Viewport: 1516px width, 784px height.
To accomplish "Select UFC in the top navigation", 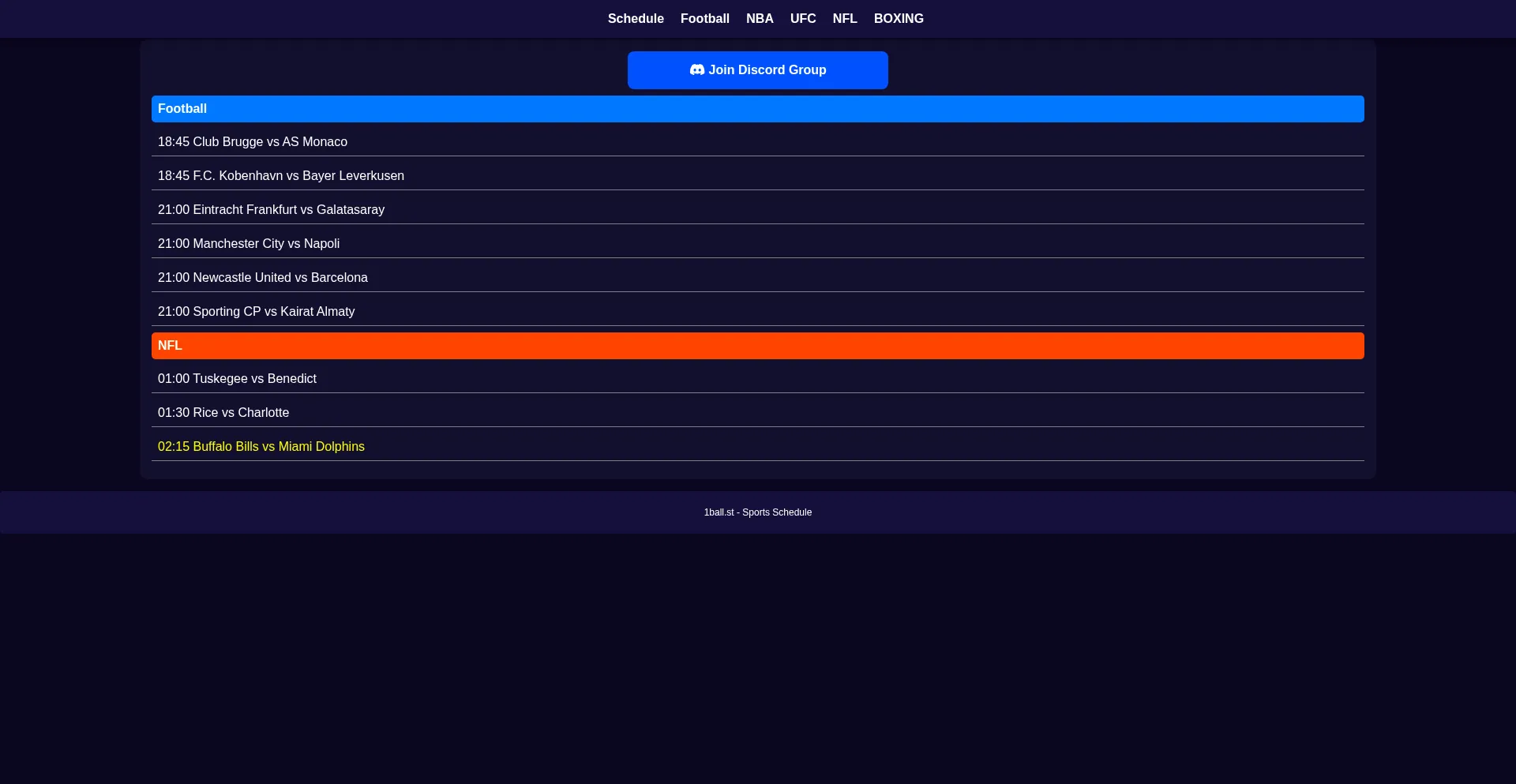I will pos(803,19).
